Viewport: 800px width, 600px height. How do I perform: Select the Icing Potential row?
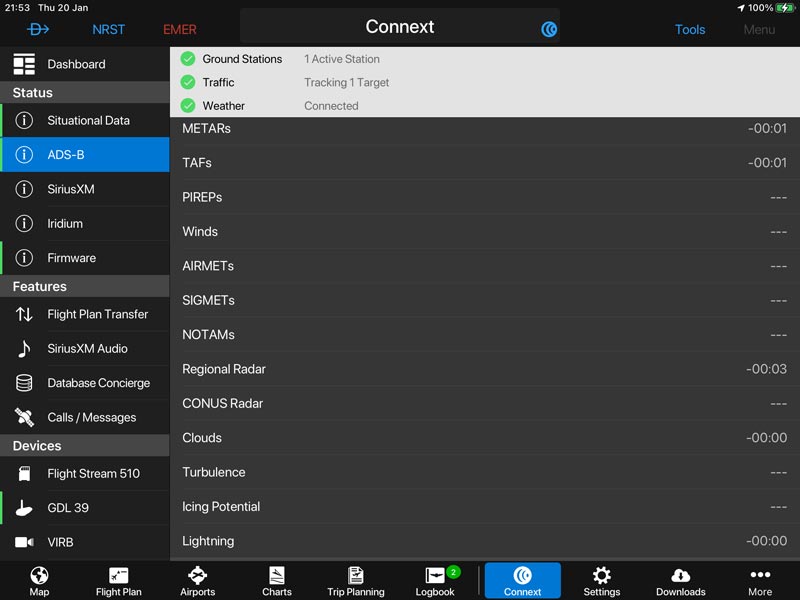click(x=485, y=507)
